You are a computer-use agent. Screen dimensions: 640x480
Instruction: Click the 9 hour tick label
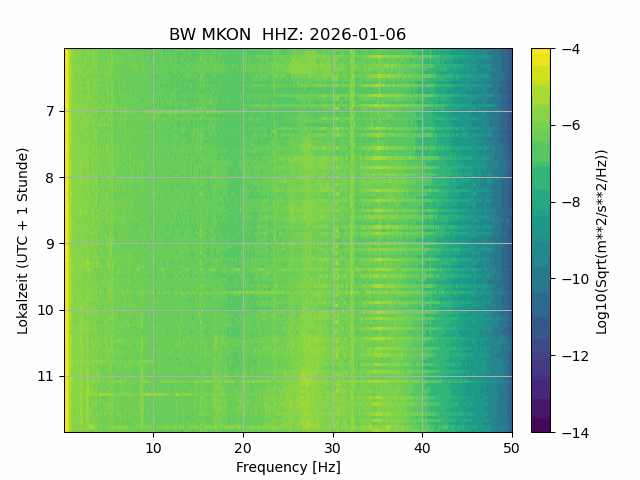(50, 244)
